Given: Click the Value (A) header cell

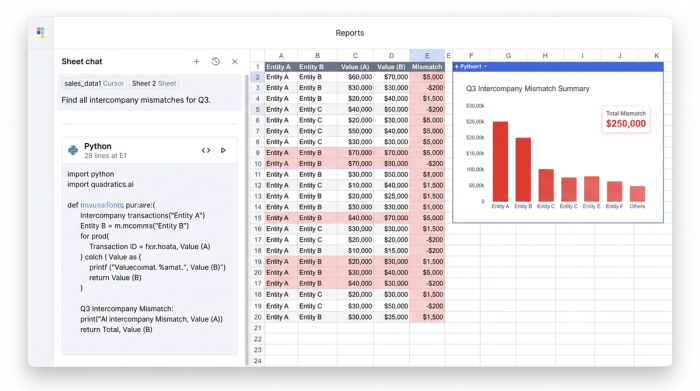Looking at the screenshot, I should point(355,67).
